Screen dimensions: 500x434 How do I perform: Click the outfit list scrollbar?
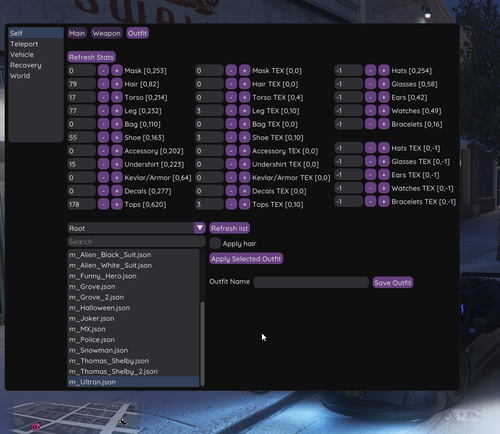click(x=203, y=343)
